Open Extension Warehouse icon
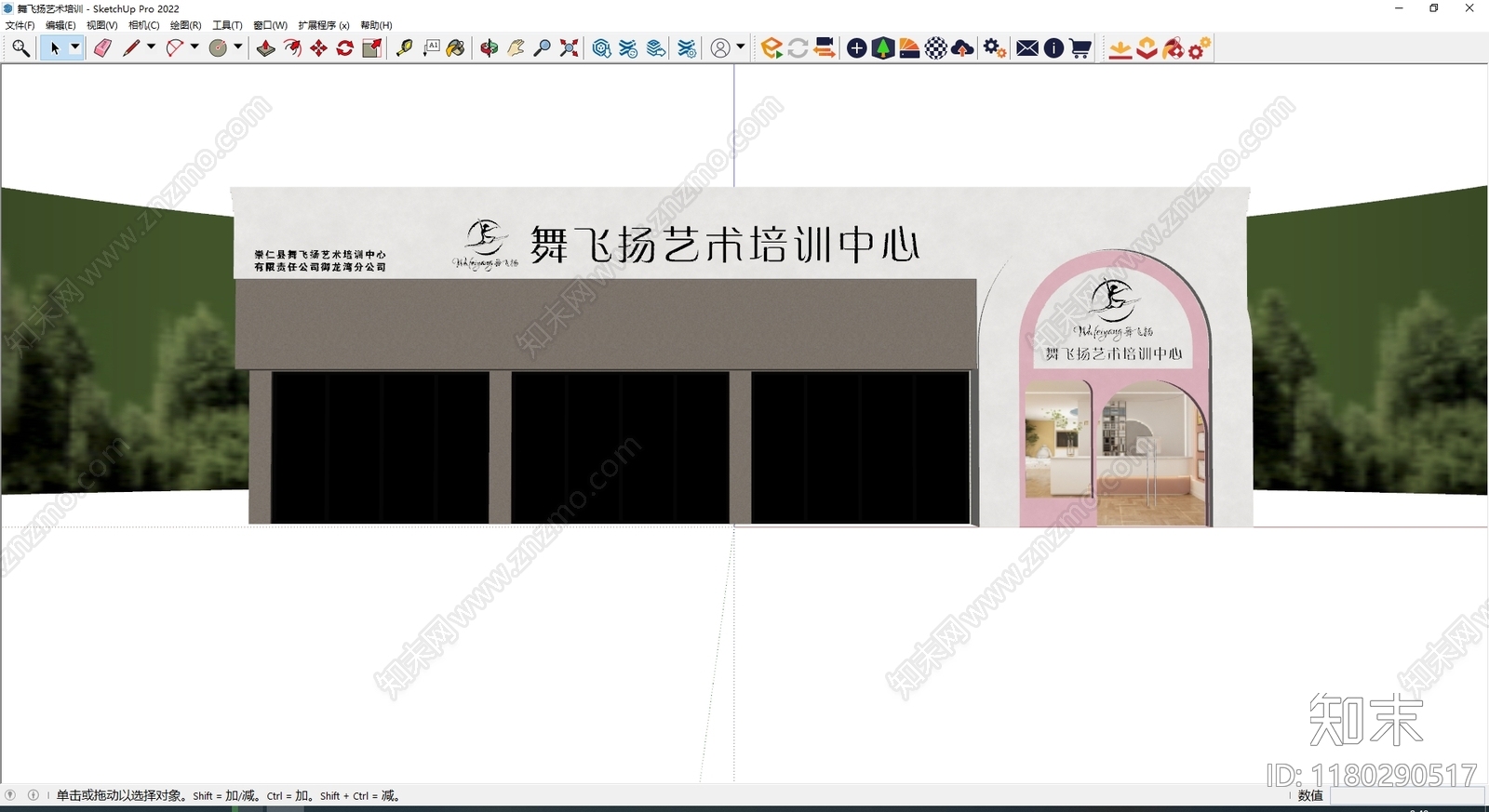This screenshot has width=1489, height=812. 629,48
